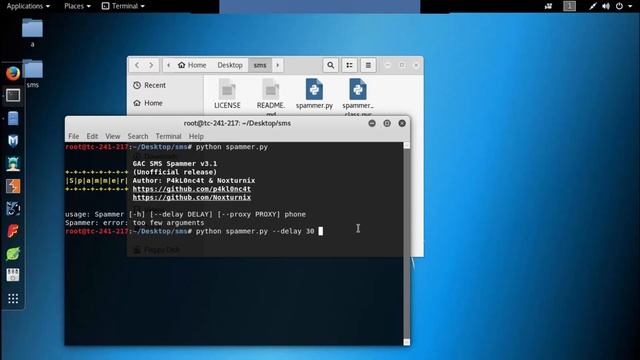Click the terminal title bar
This screenshot has height=360, width=640.
(x=237, y=123)
